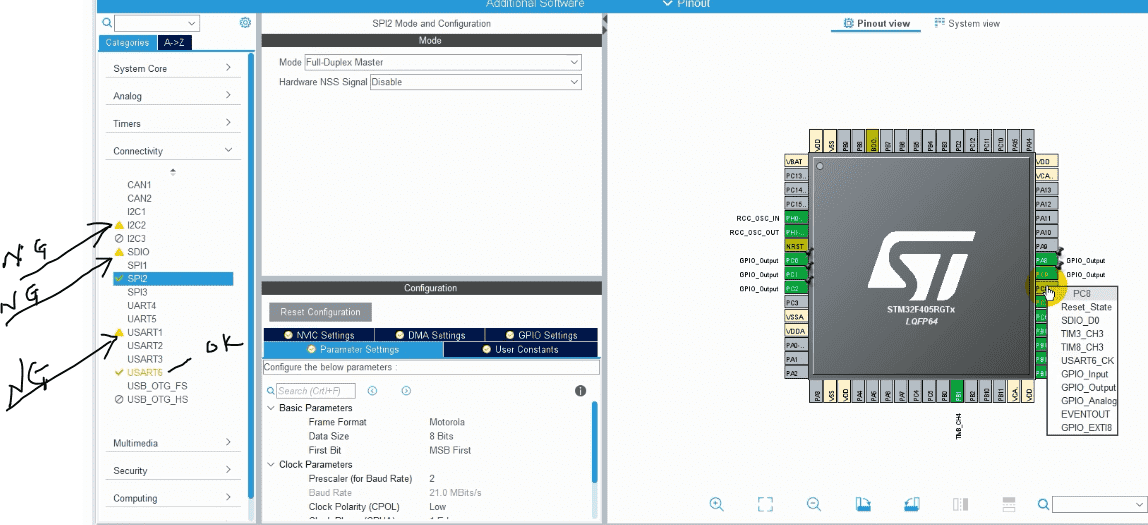Click the green PC2 pin

click(796, 288)
